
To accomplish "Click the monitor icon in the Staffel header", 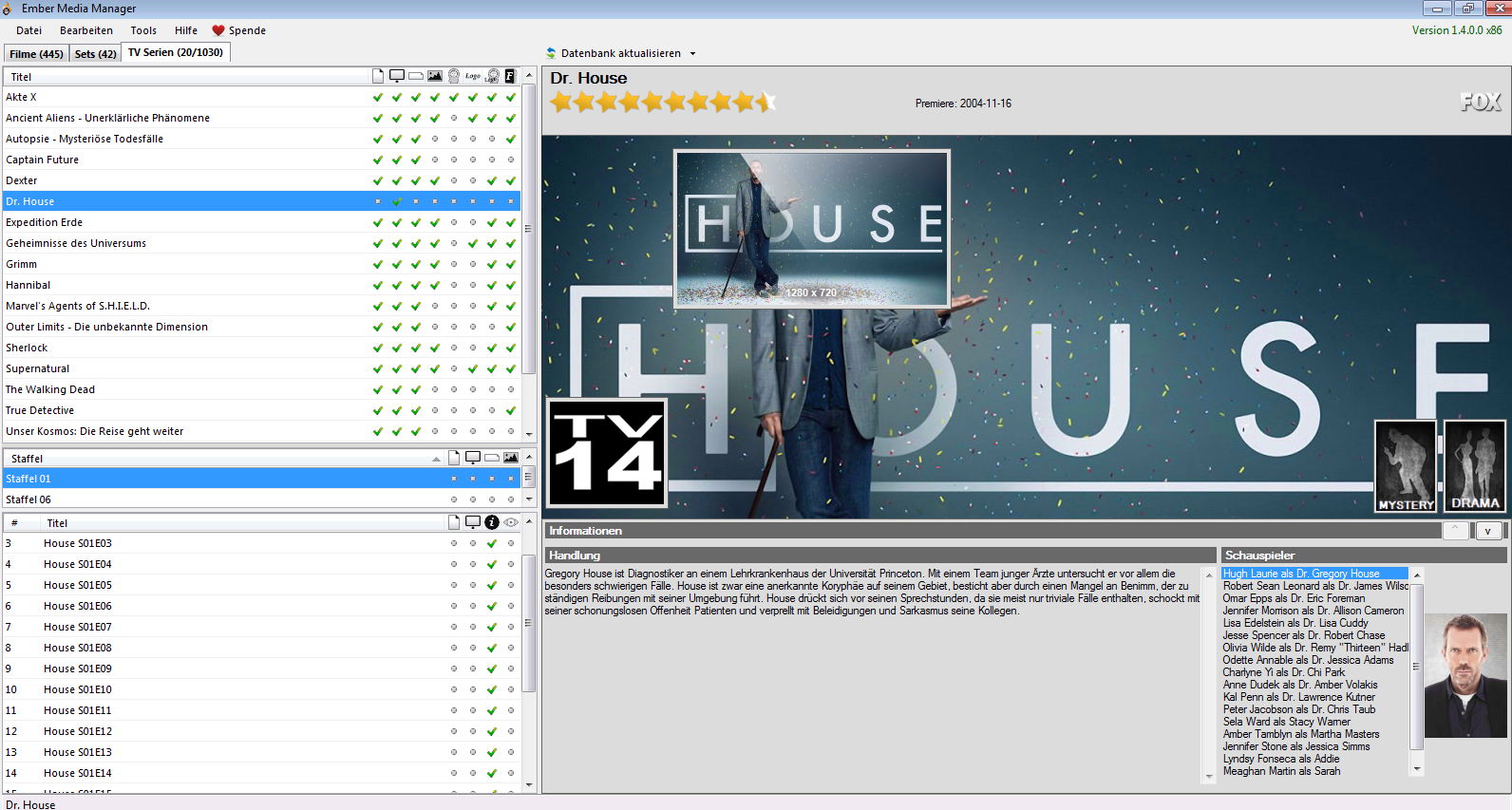I will pos(473,458).
